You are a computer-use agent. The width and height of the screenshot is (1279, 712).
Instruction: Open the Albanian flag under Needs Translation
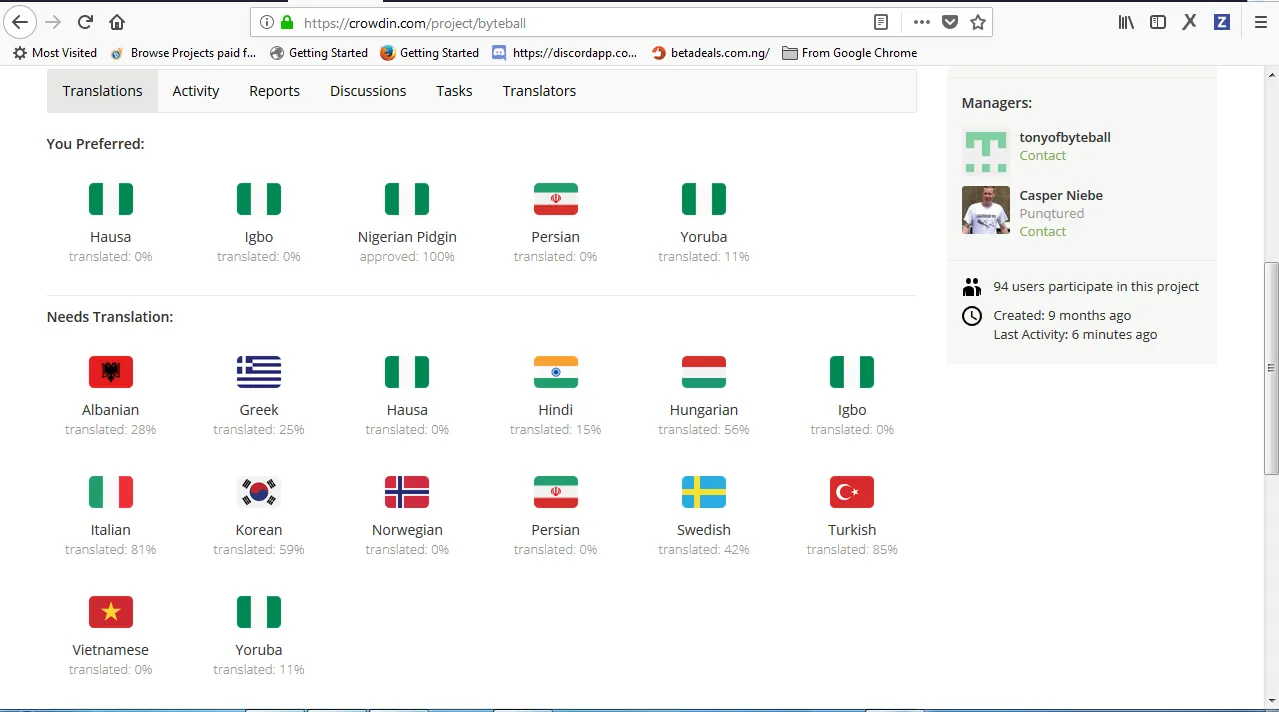click(x=111, y=372)
